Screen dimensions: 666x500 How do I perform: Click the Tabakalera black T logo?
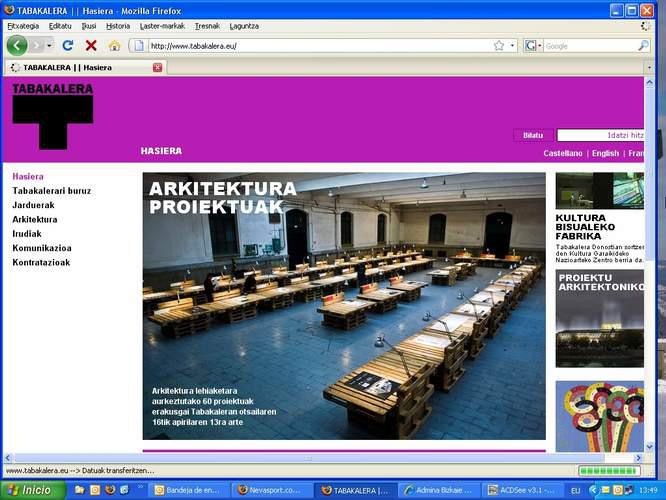point(53,116)
